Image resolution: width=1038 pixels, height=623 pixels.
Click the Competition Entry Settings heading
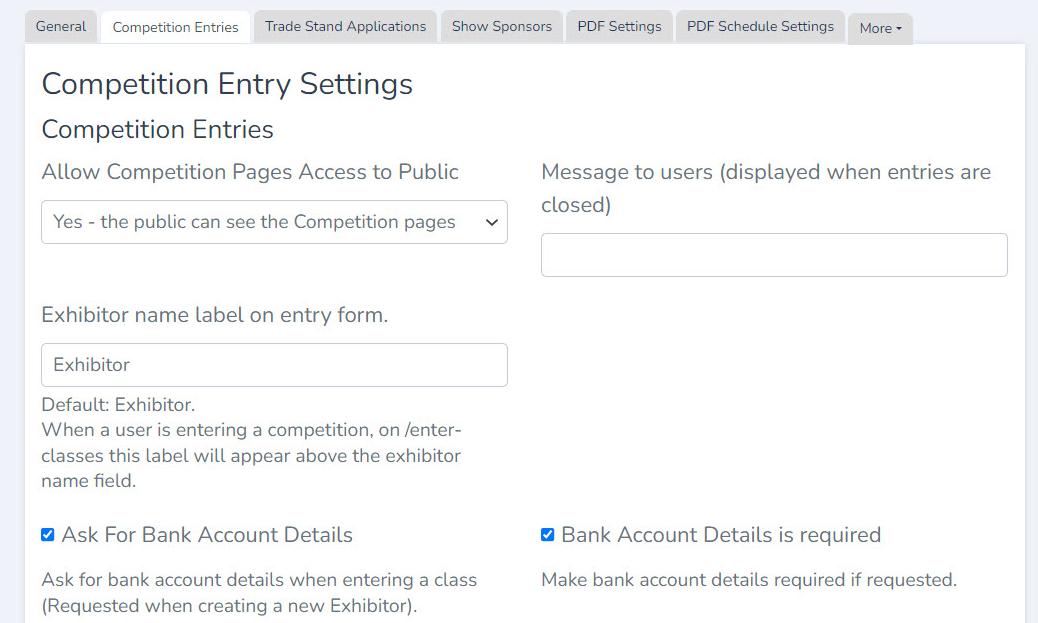tap(227, 84)
